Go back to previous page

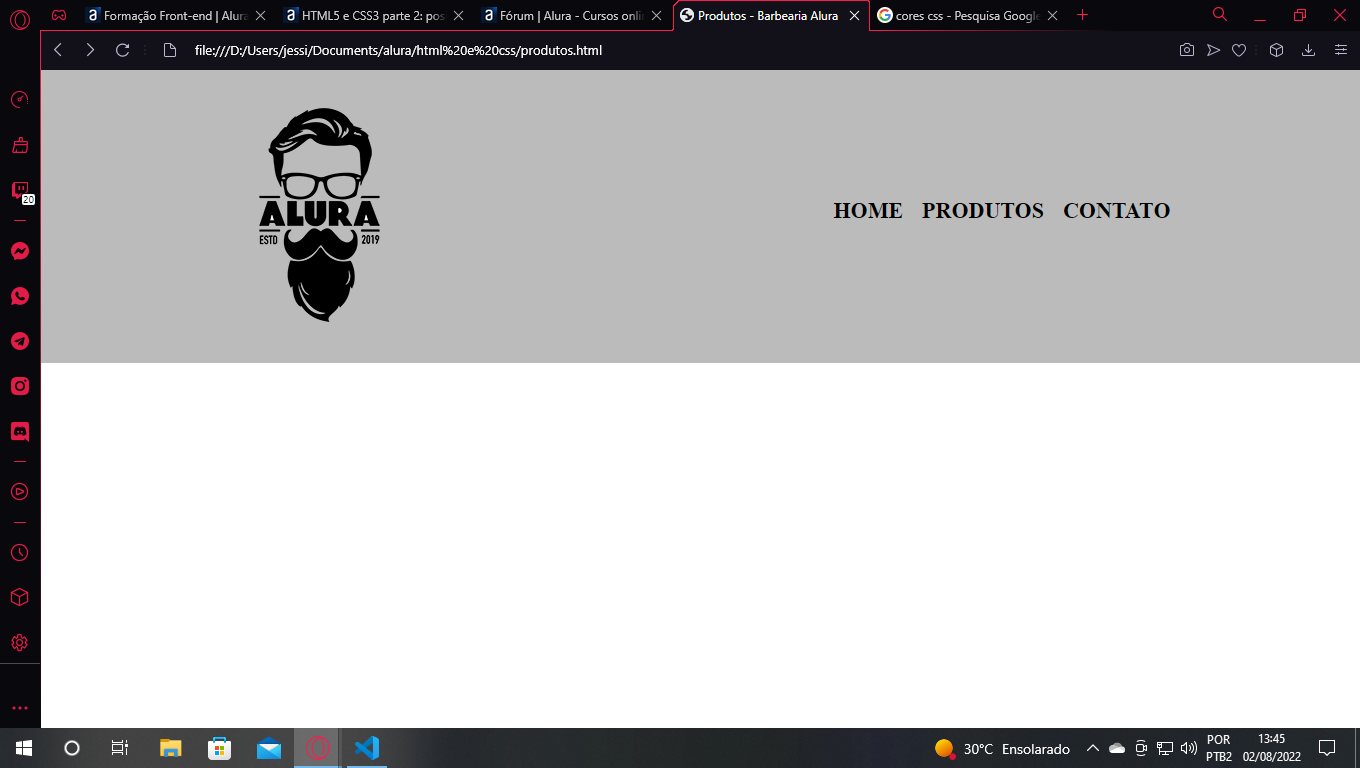(x=58, y=50)
